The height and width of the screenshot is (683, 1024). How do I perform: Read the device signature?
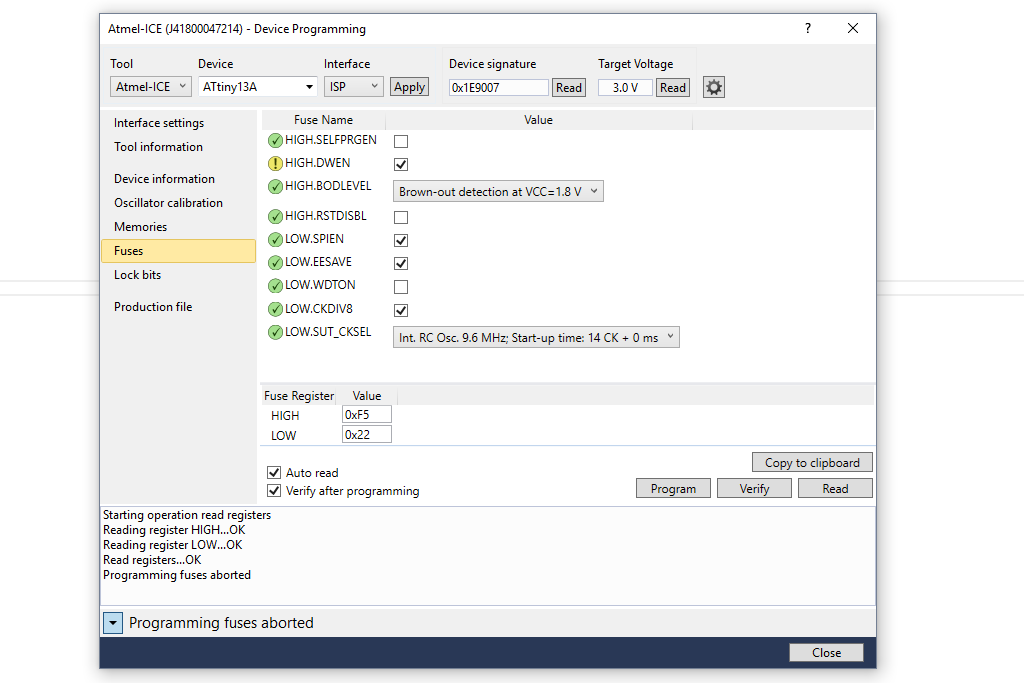click(569, 87)
